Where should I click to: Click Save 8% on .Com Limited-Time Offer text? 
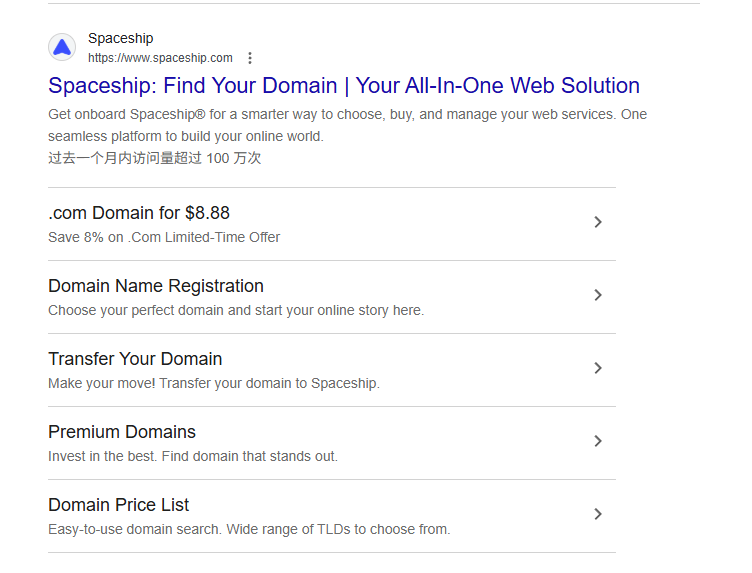pyautogui.click(x=164, y=237)
